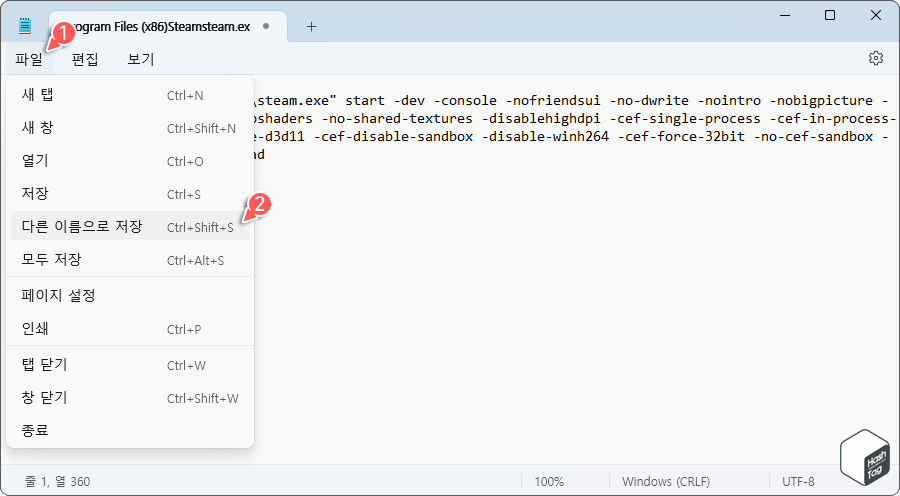Open the 보기 menu
Viewport: 900px width, 496px height.
(x=141, y=59)
